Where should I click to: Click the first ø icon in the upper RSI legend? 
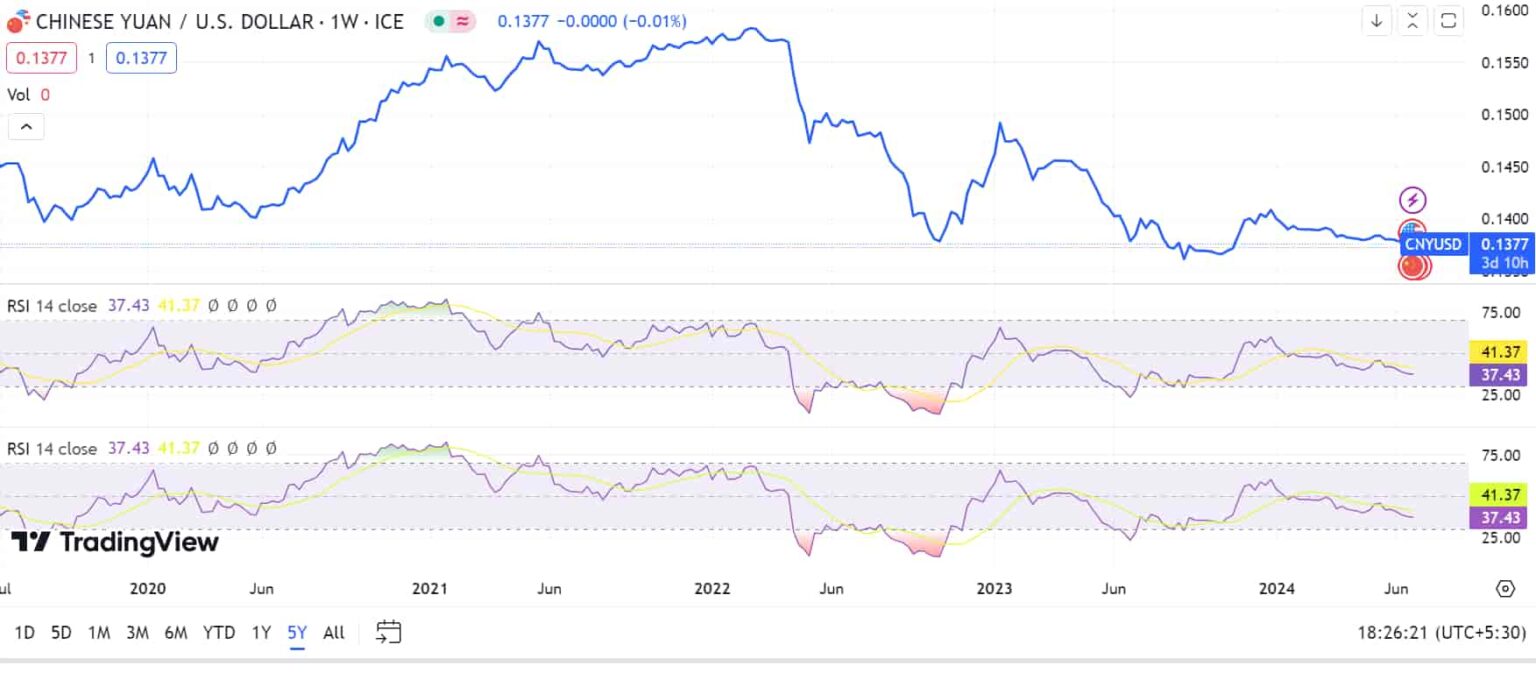click(x=214, y=306)
